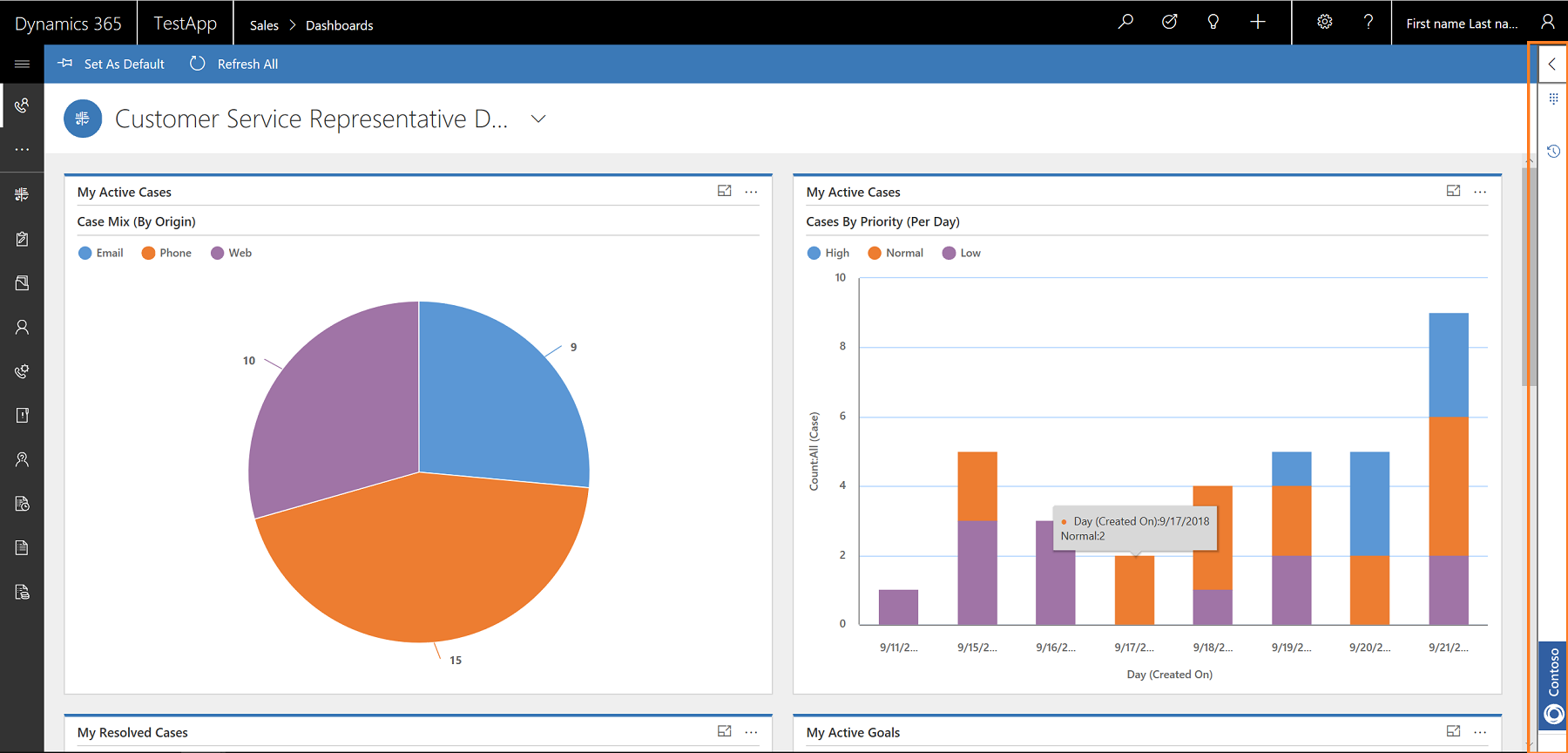1568x753 pixels.
Task: Open the settings gear icon
Action: (x=1324, y=22)
